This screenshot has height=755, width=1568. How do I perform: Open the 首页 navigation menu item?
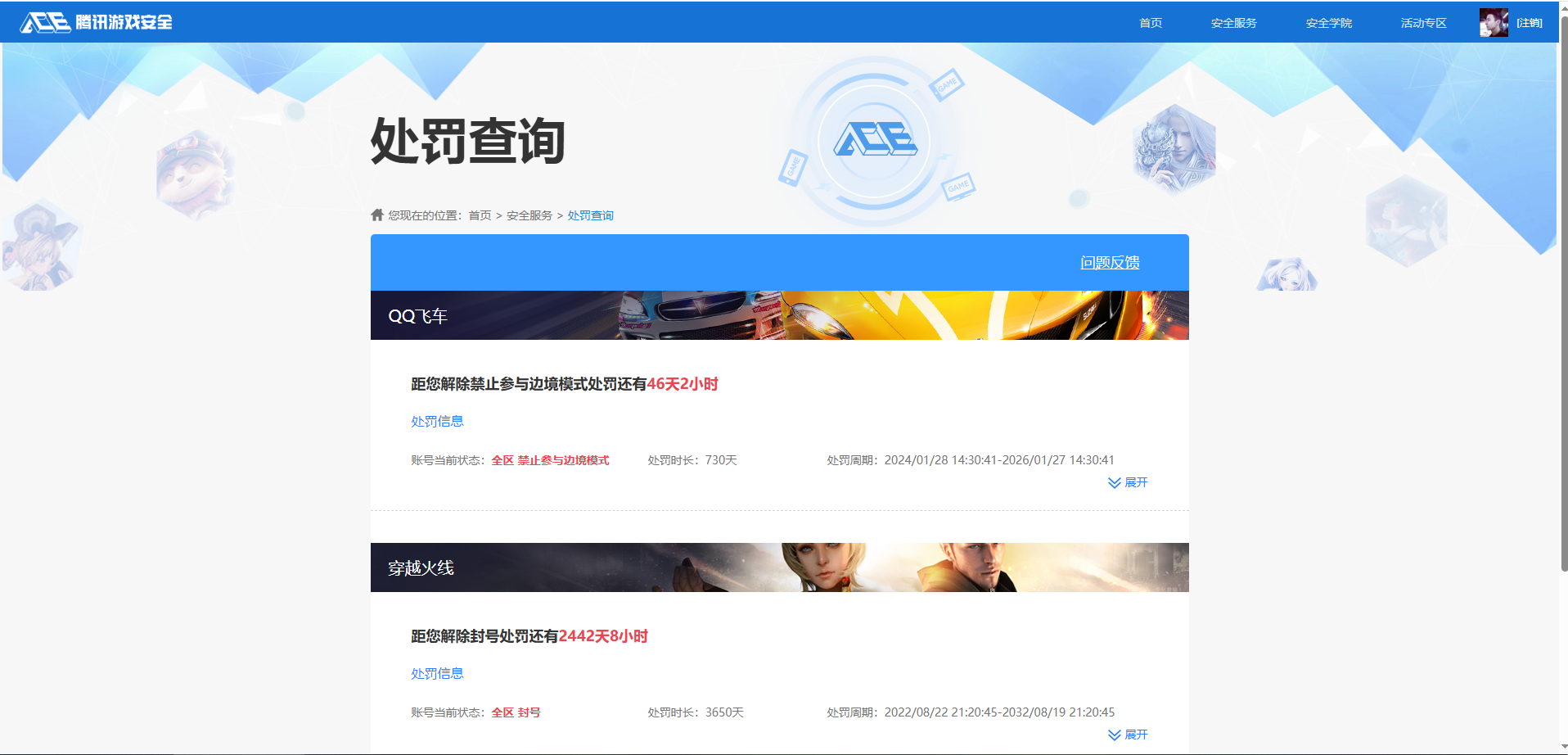pyautogui.click(x=1150, y=23)
